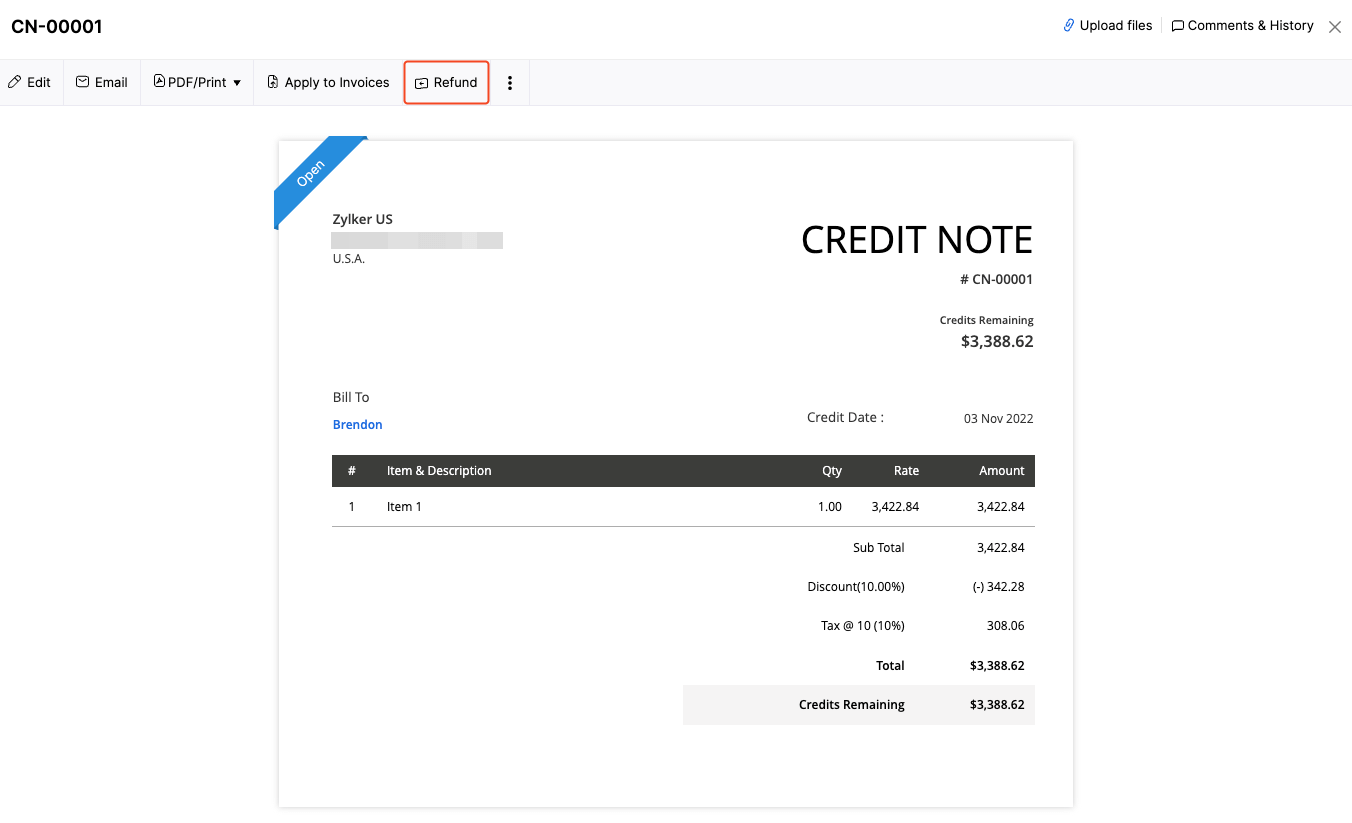Image resolution: width=1352 pixels, height=823 pixels.
Task: Click the Edit pencil icon
Action: point(14,82)
